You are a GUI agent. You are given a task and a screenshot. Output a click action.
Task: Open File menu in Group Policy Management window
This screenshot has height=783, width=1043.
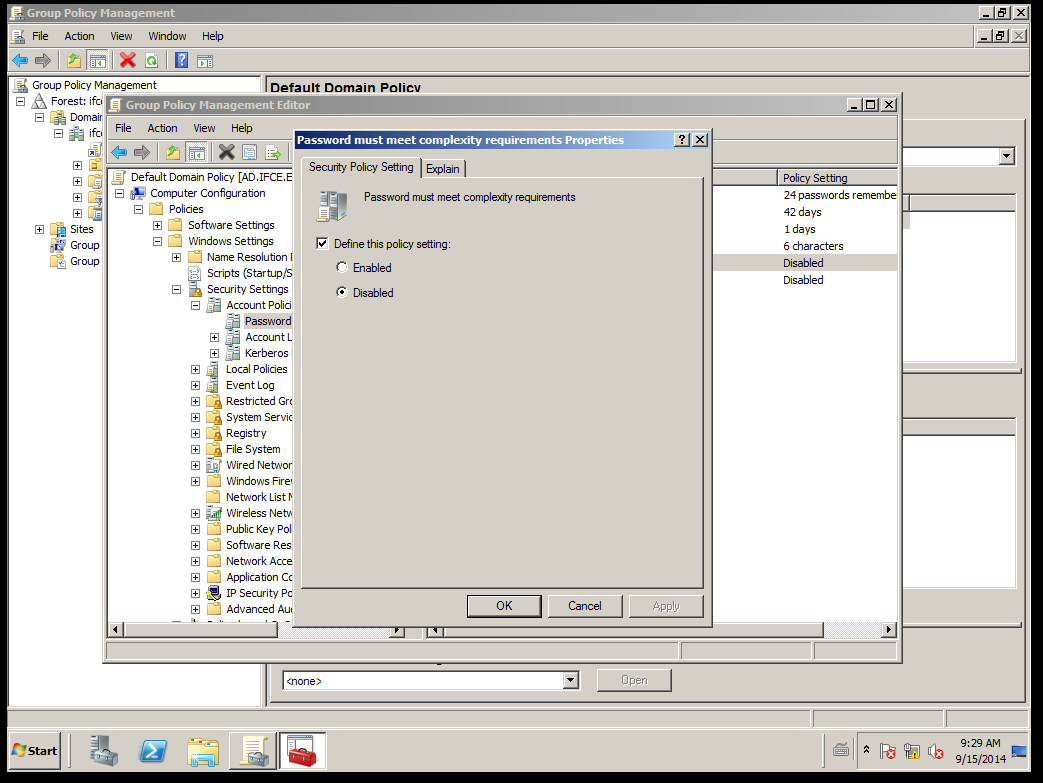click(x=40, y=36)
